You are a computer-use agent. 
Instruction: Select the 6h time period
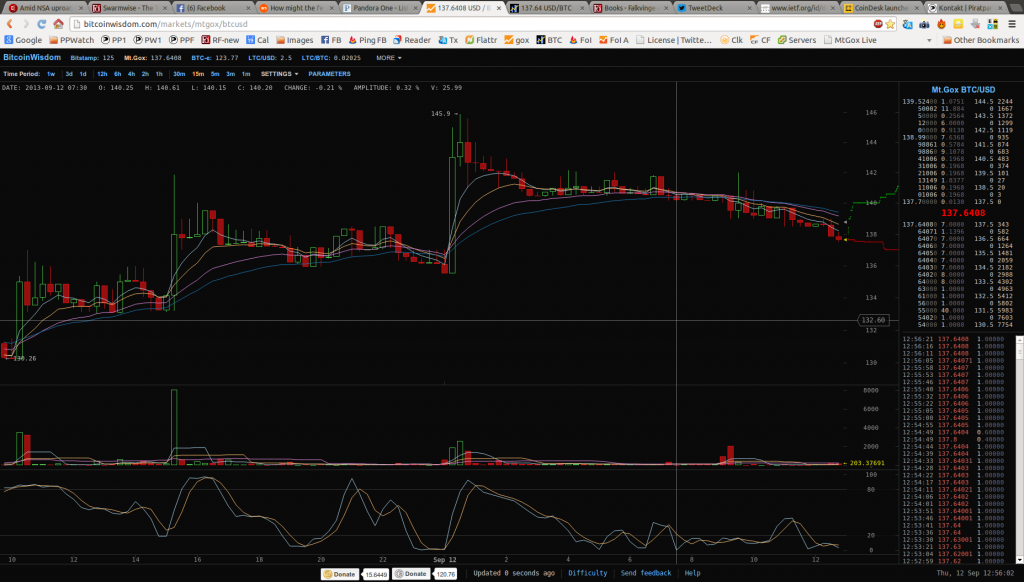pos(118,74)
